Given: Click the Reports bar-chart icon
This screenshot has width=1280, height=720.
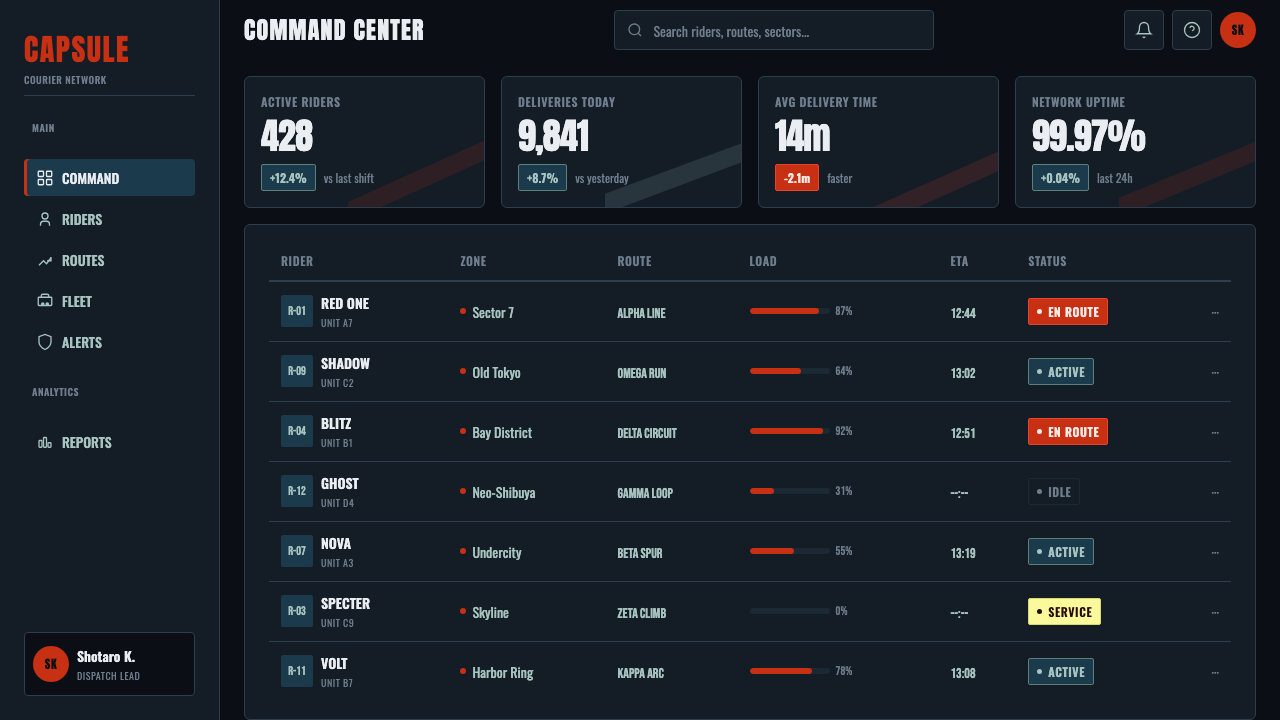Looking at the screenshot, I should pos(45,442).
